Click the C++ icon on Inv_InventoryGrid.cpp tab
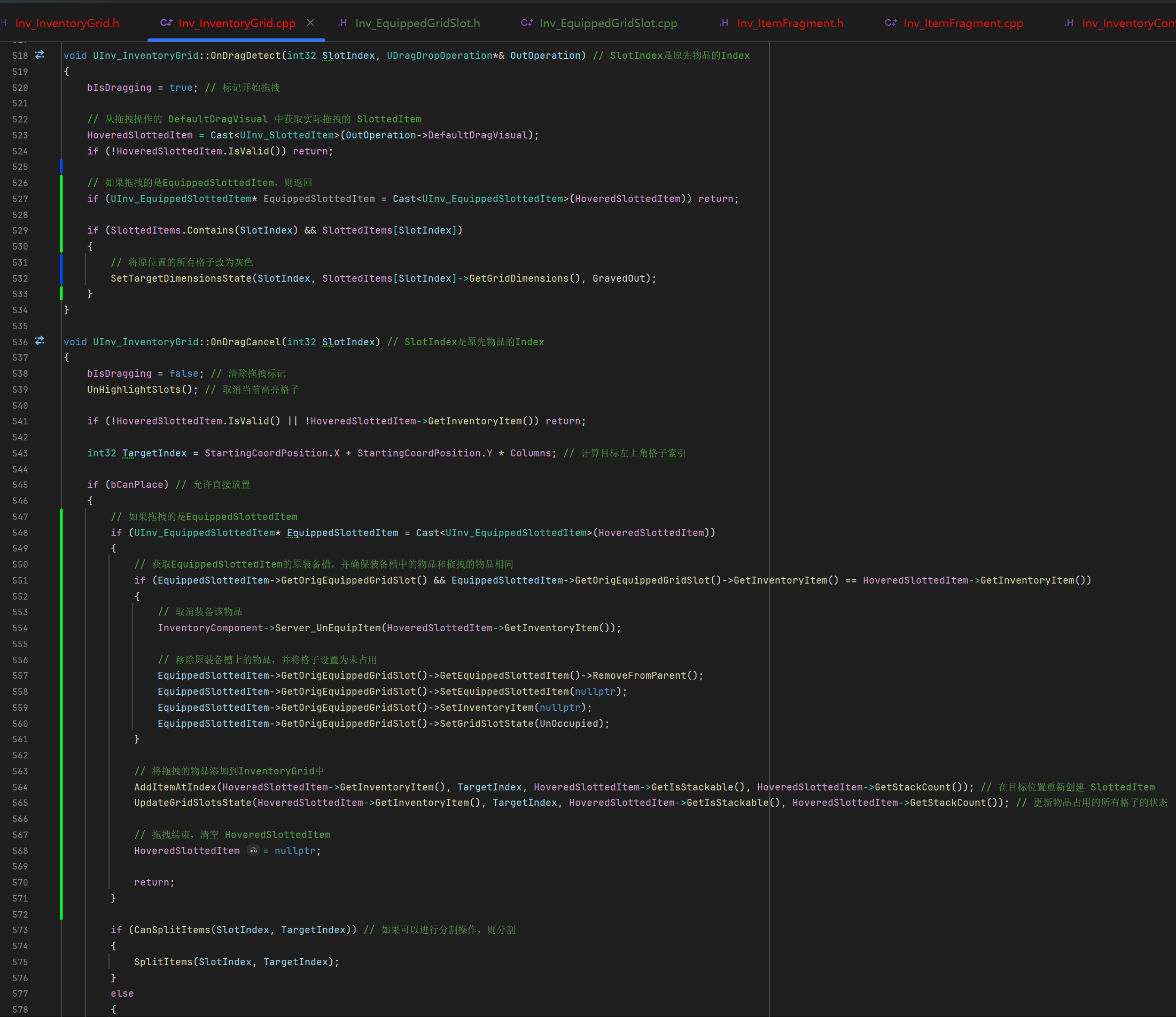The image size is (1176, 1017). (x=166, y=23)
